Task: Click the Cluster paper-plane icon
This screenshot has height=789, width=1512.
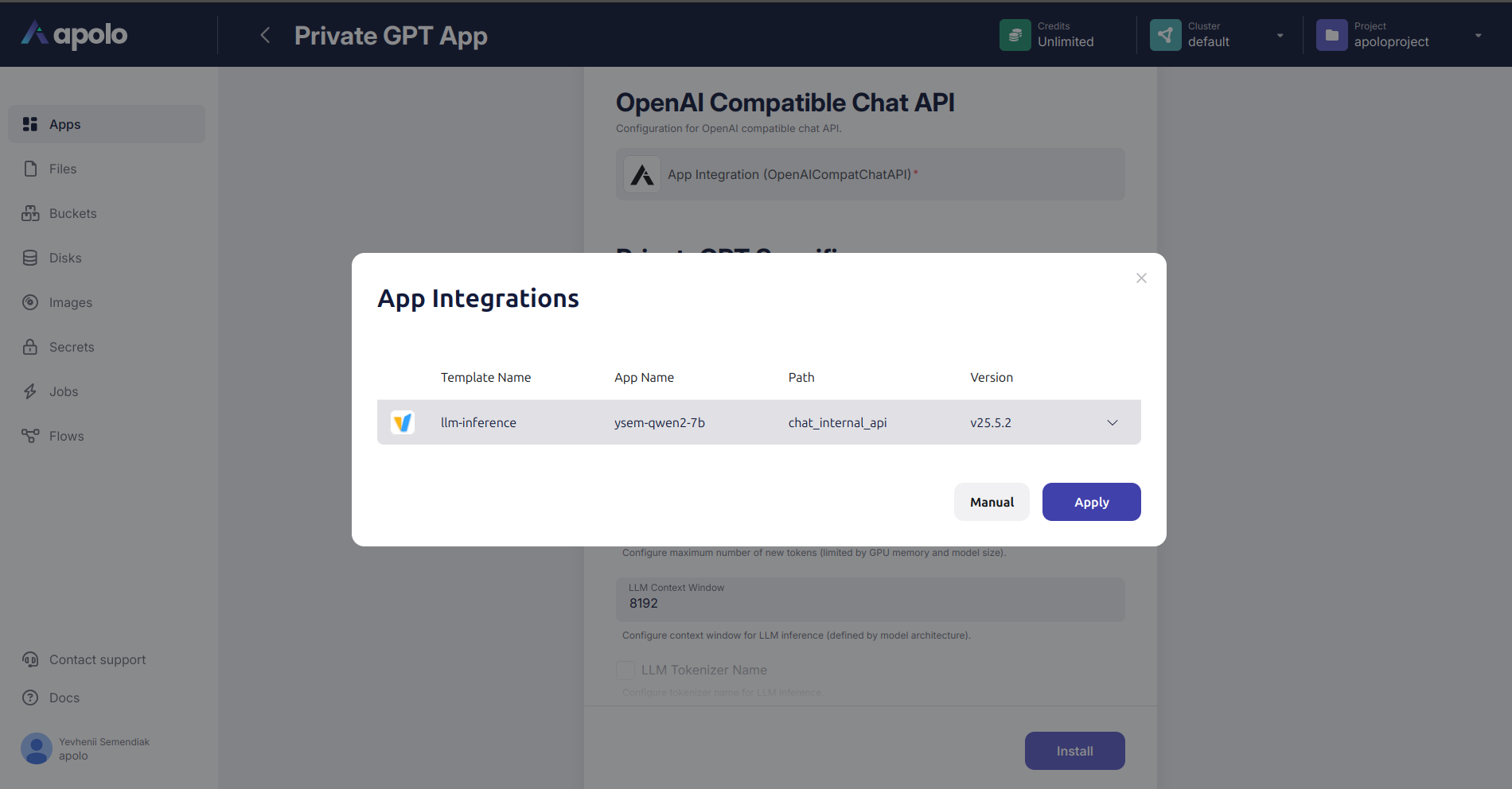Action: point(1165,35)
